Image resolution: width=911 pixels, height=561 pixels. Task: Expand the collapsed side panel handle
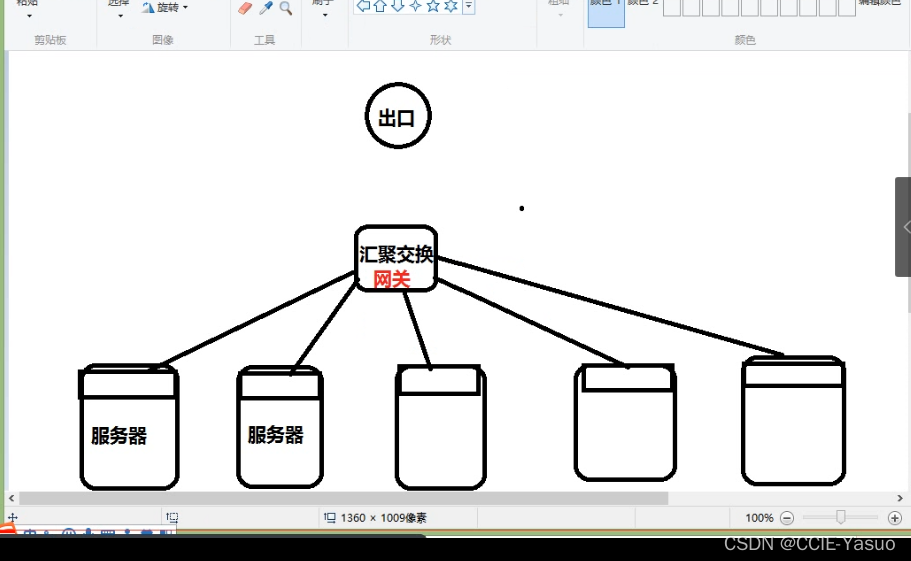pyautogui.click(x=903, y=227)
